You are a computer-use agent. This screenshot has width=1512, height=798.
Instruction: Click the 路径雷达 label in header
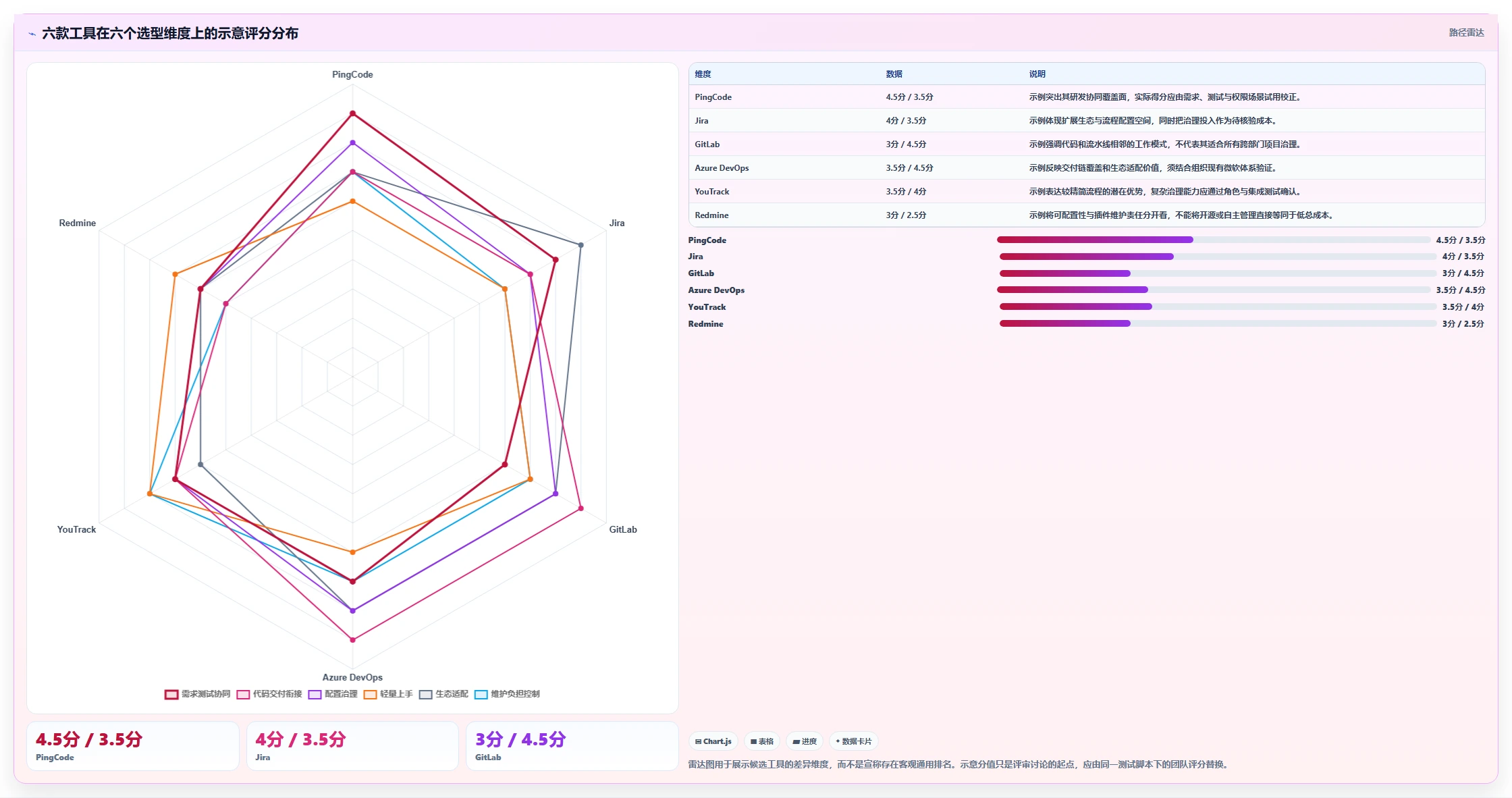click(1466, 32)
